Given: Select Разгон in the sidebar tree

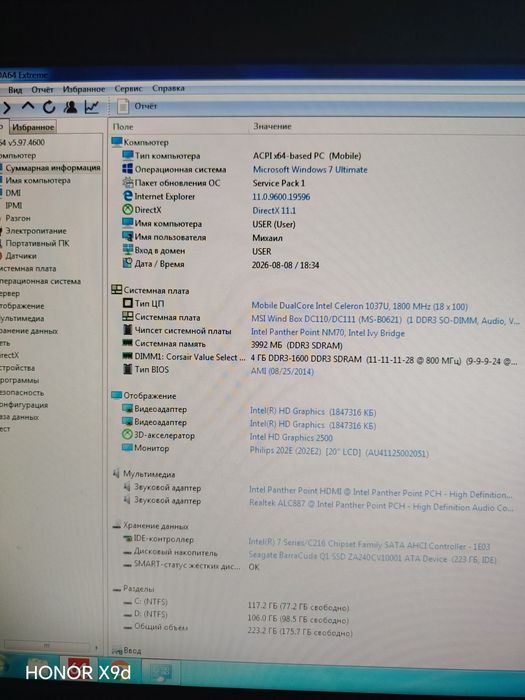Looking at the screenshot, I should pos(18,218).
